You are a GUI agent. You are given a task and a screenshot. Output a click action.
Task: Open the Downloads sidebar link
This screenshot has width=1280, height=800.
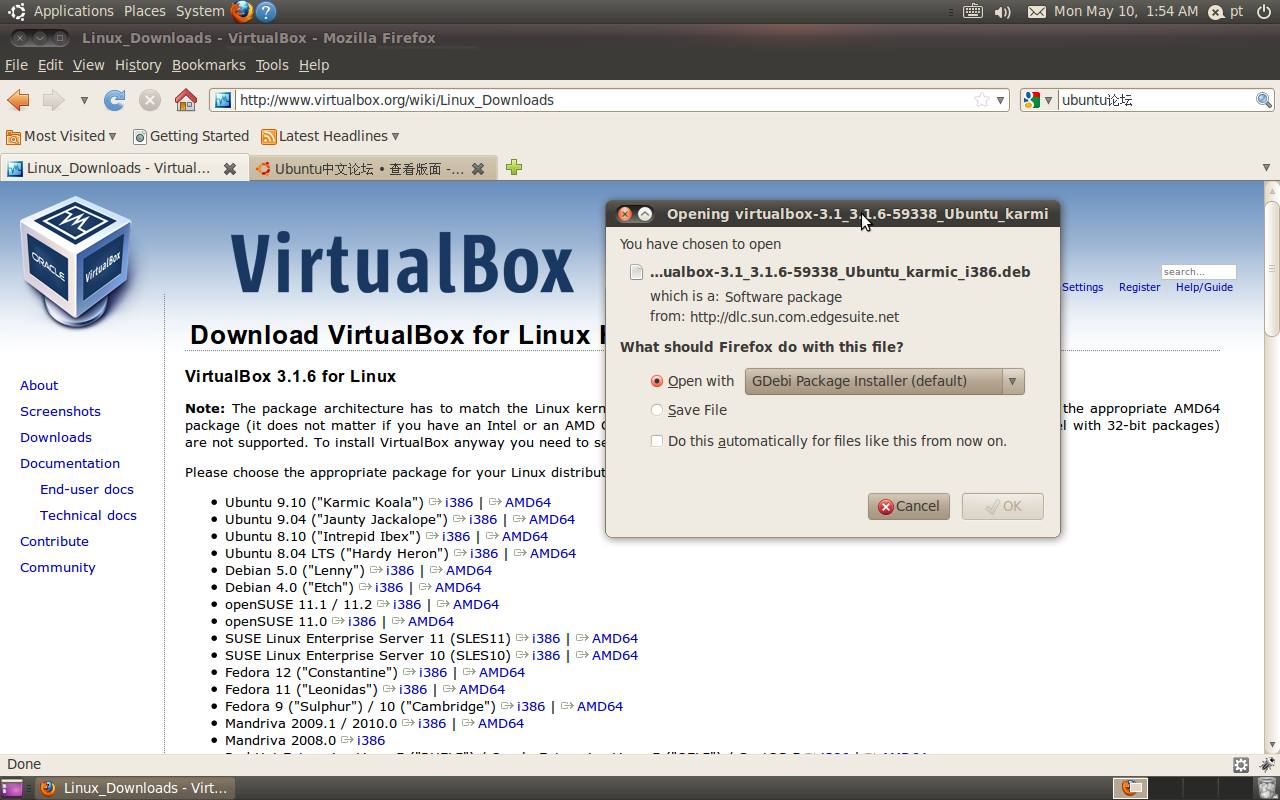click(56, 437)
